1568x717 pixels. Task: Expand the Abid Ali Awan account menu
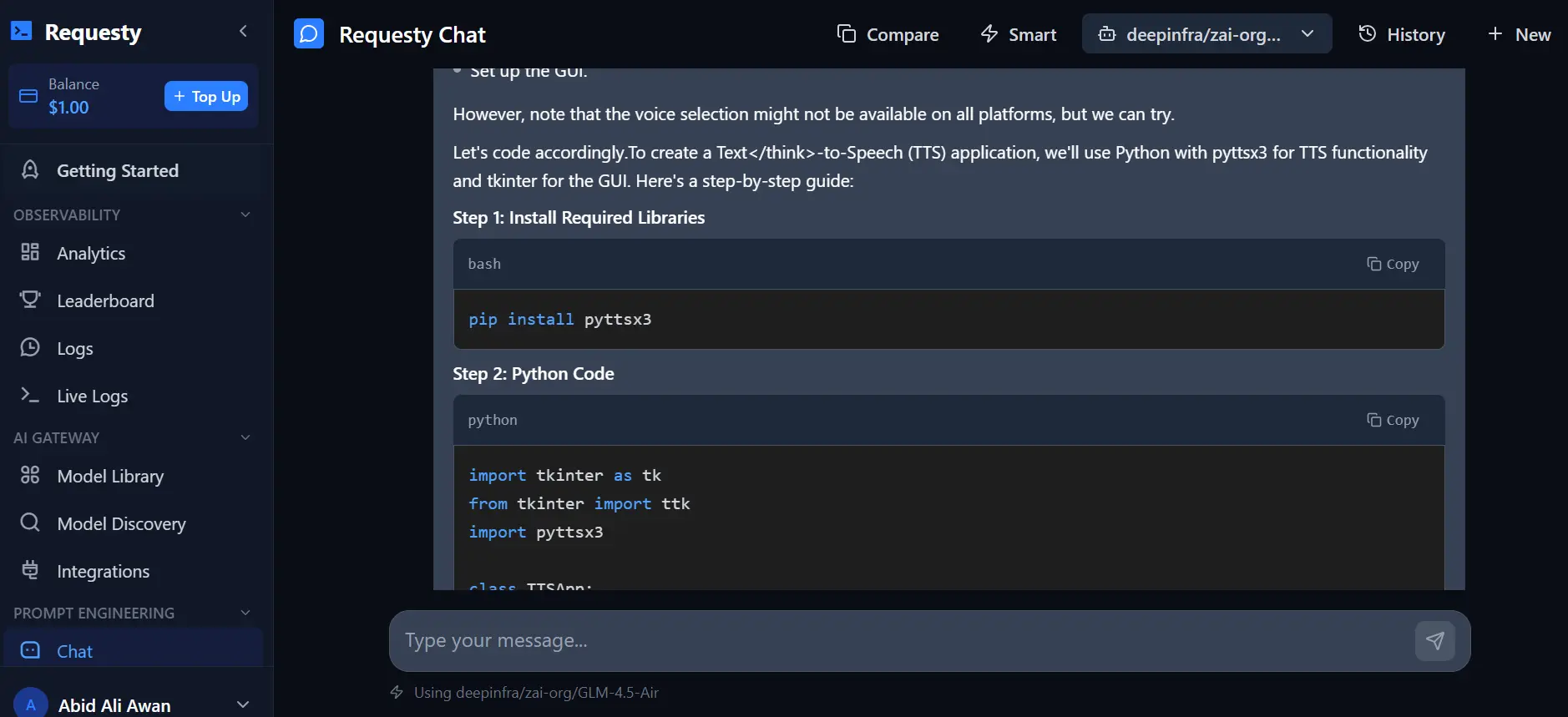[x=243, y=704]
